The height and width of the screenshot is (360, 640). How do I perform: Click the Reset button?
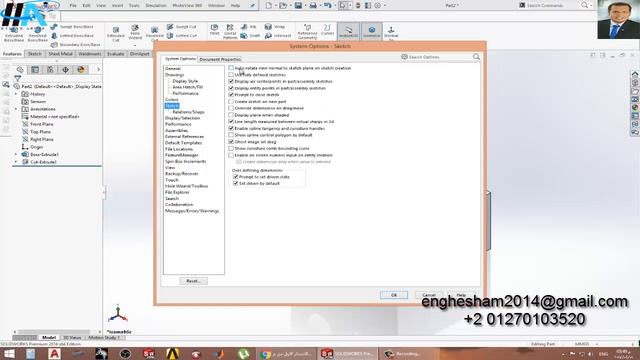point(193,281)
